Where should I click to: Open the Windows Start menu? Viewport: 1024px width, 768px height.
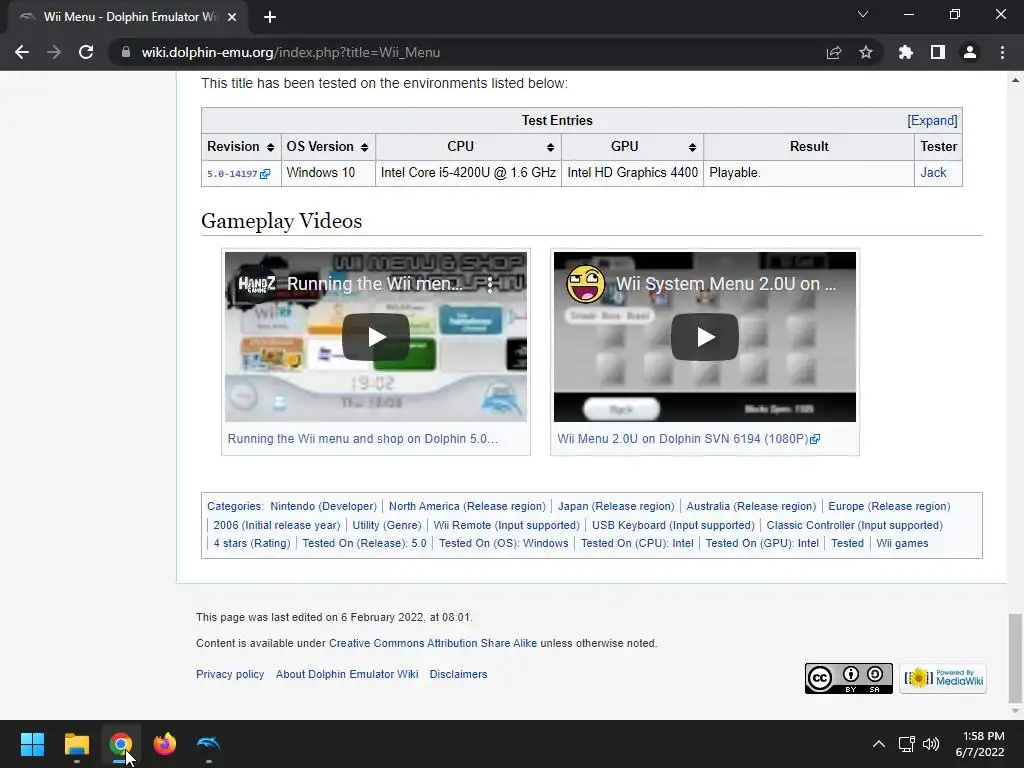click(32, 744)
